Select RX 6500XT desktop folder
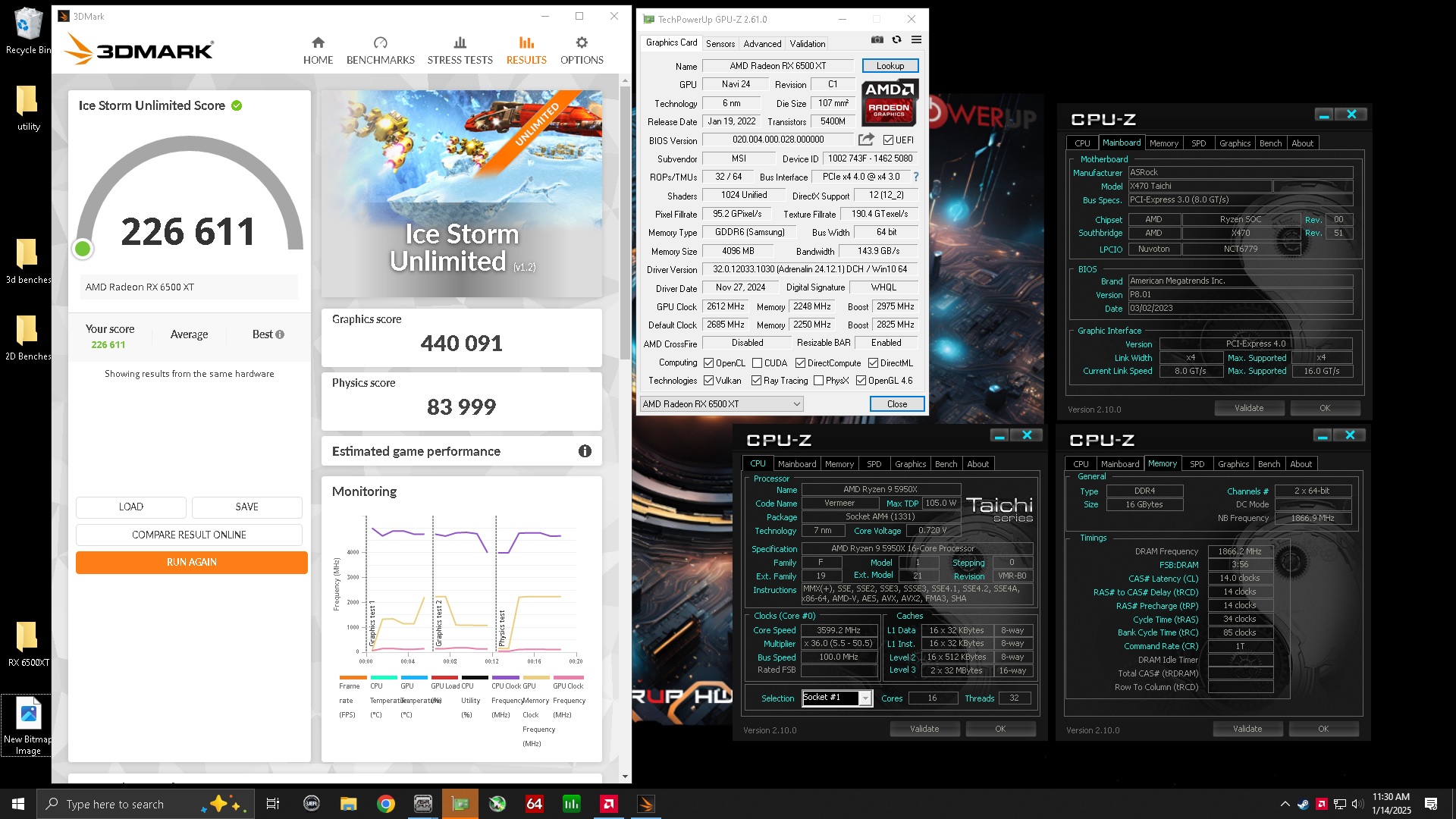Viewport: 1456px width, 819px height. tap(28, 643)
